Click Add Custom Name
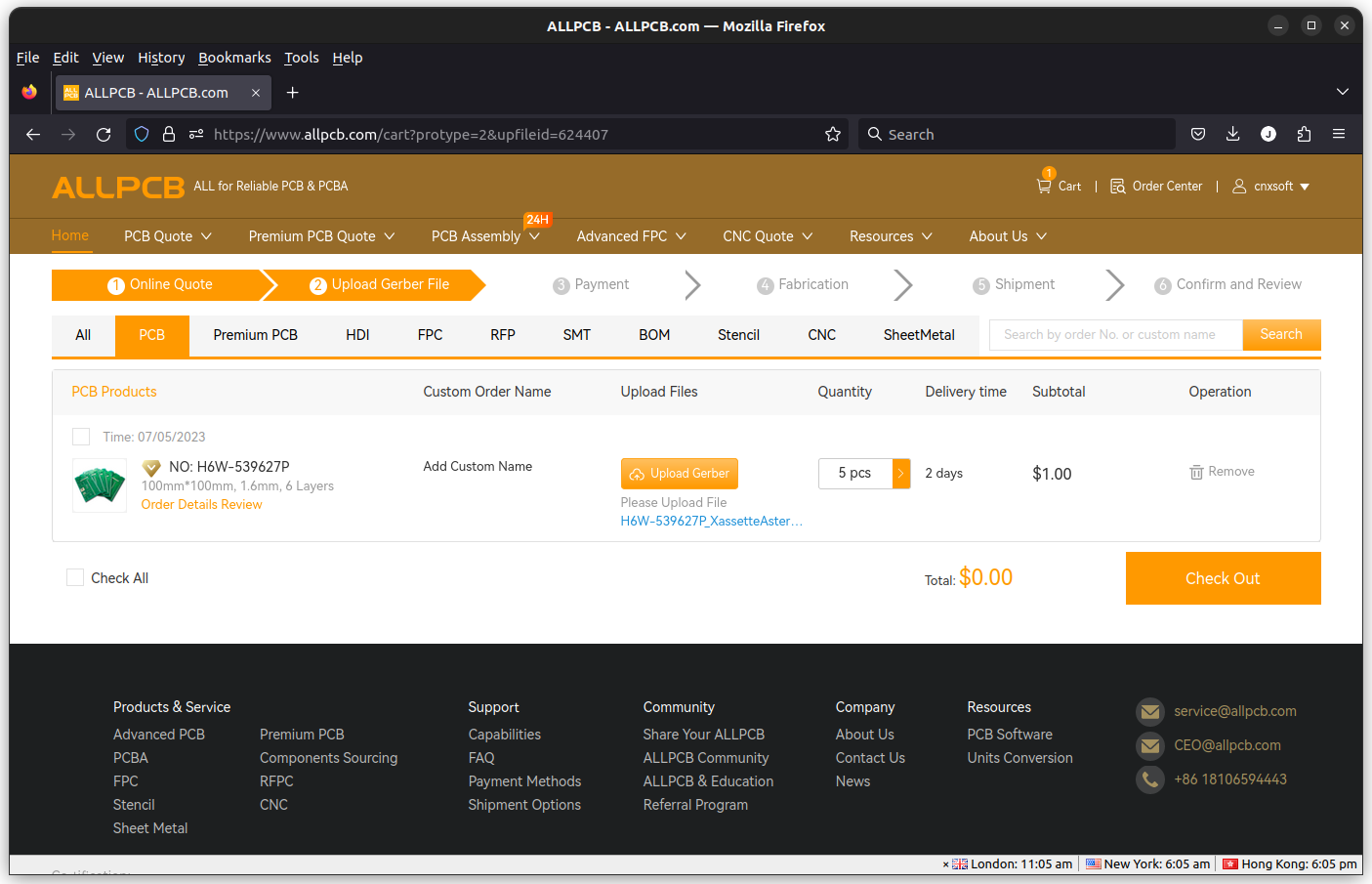 tap(478, 467)
